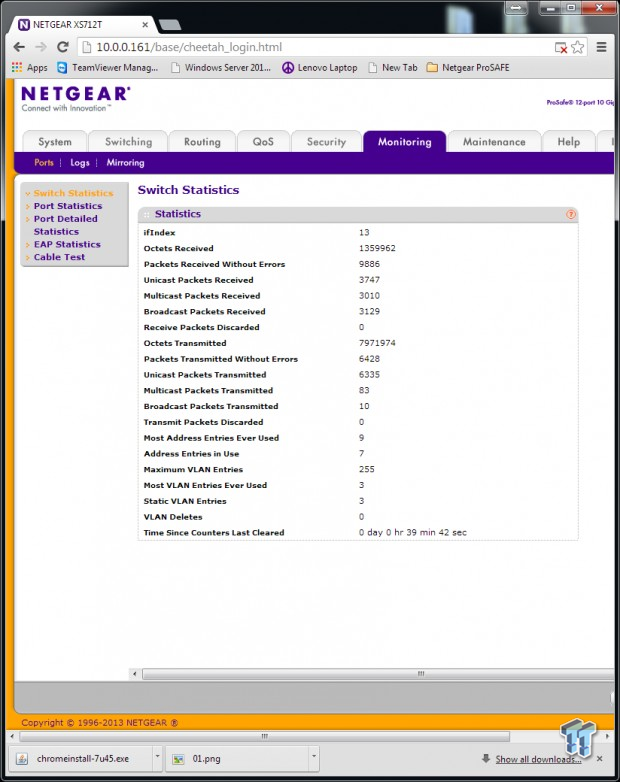Open Netgear ProSAFE bookmarks folder
The width and height of the screenshot is (620, 782).
(x=468, y=67)
